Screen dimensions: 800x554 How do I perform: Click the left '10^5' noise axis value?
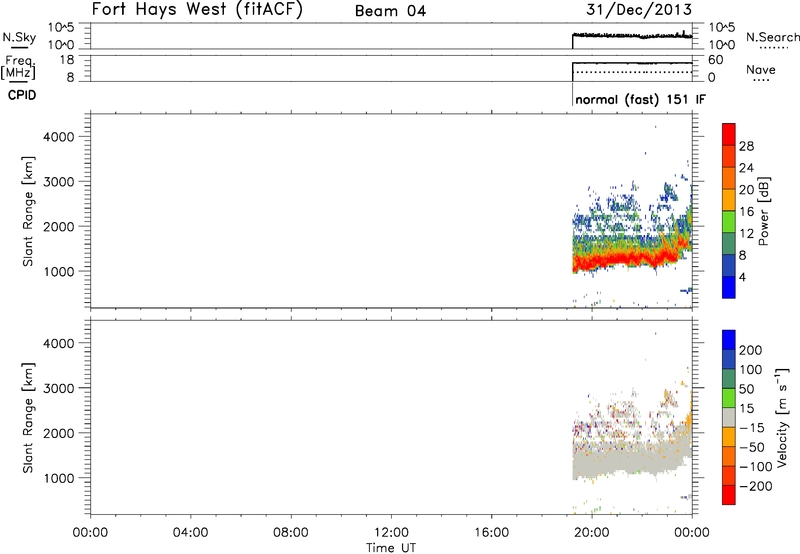tap(61, 27)
